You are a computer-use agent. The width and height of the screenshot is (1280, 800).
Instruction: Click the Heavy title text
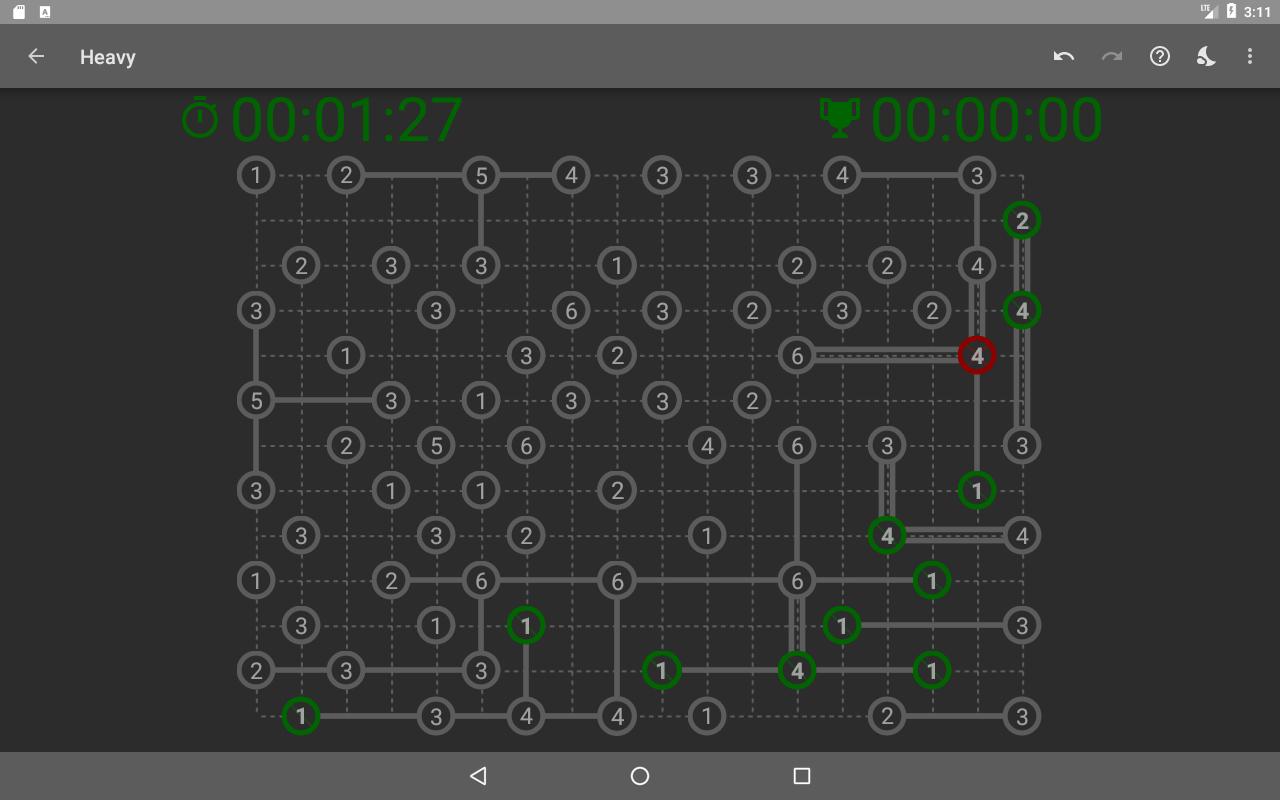[x=108, y=57]
